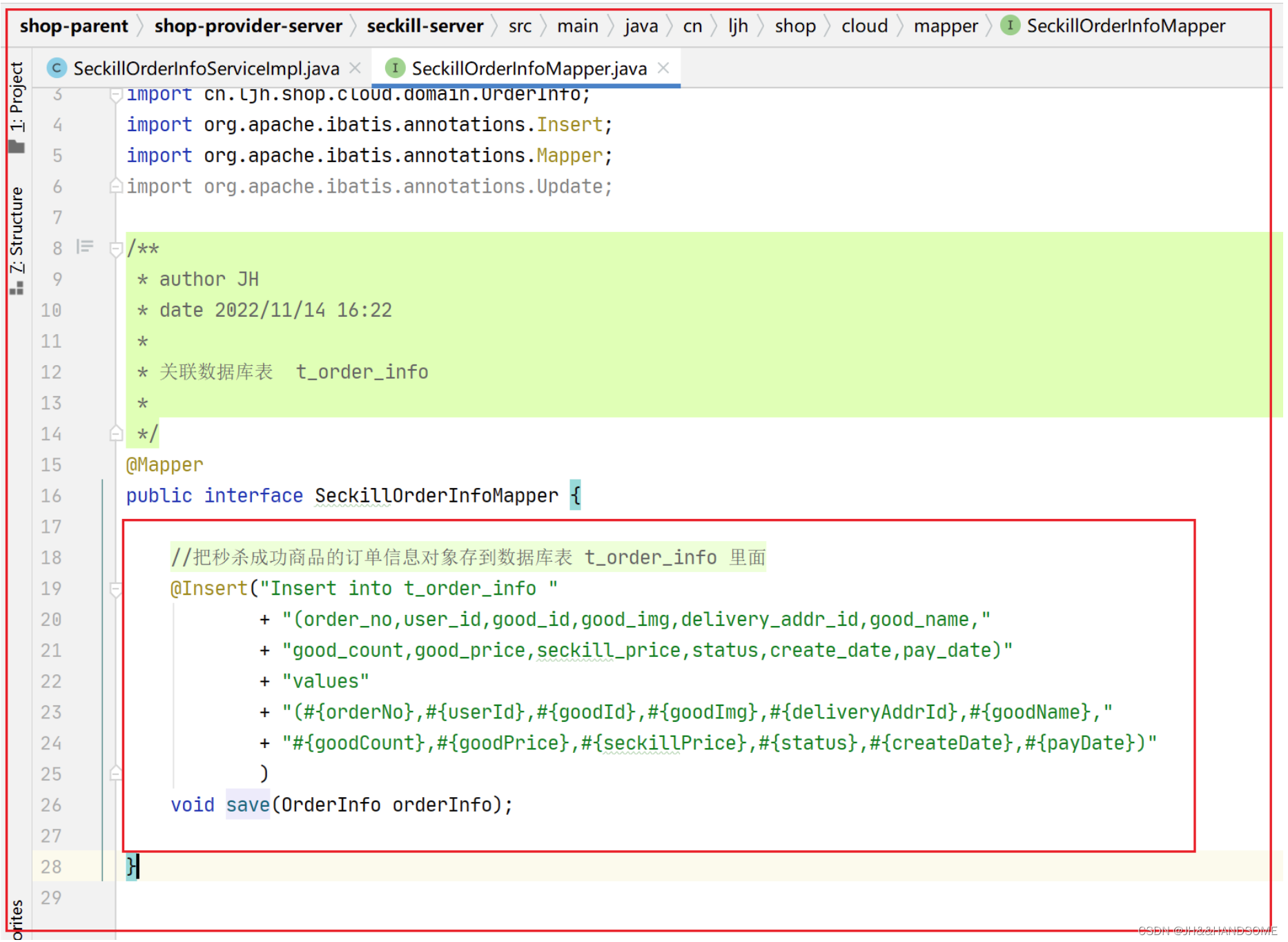The width and height of the screenshot is (1288, 942).
Task: Click line number 28 in the gutter
Action: (x=51, y=867)
